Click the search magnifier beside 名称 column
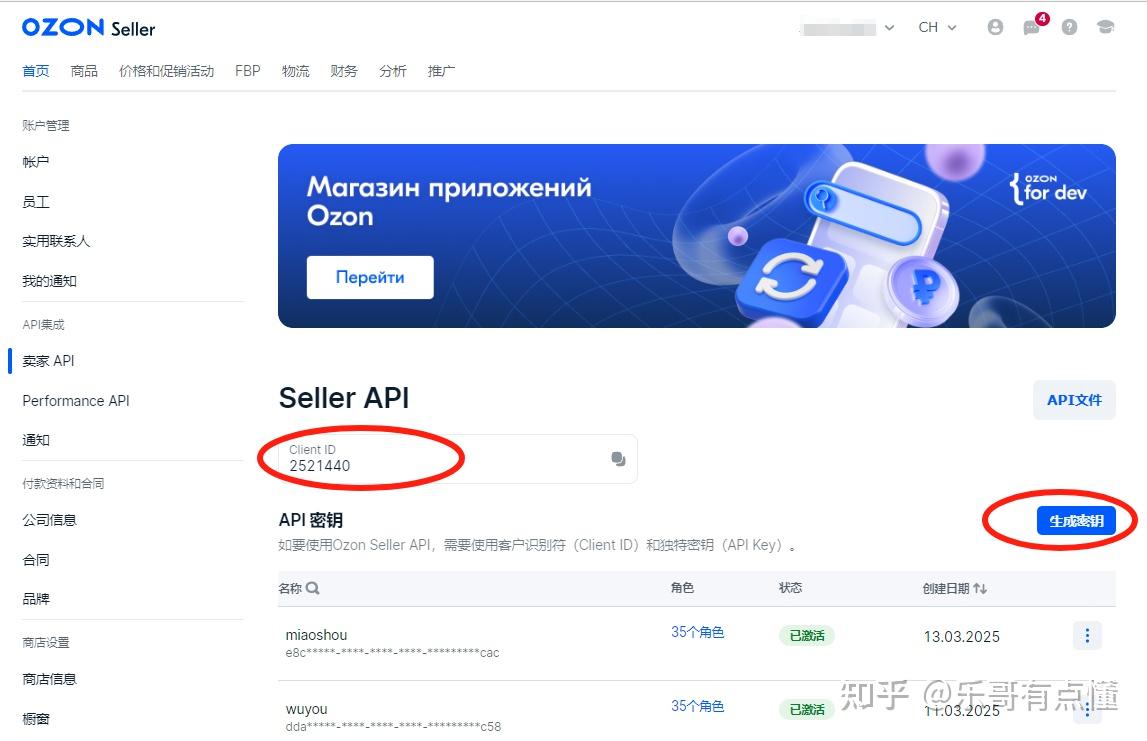Screen dimensions: 1147x741 coord(313,589)
